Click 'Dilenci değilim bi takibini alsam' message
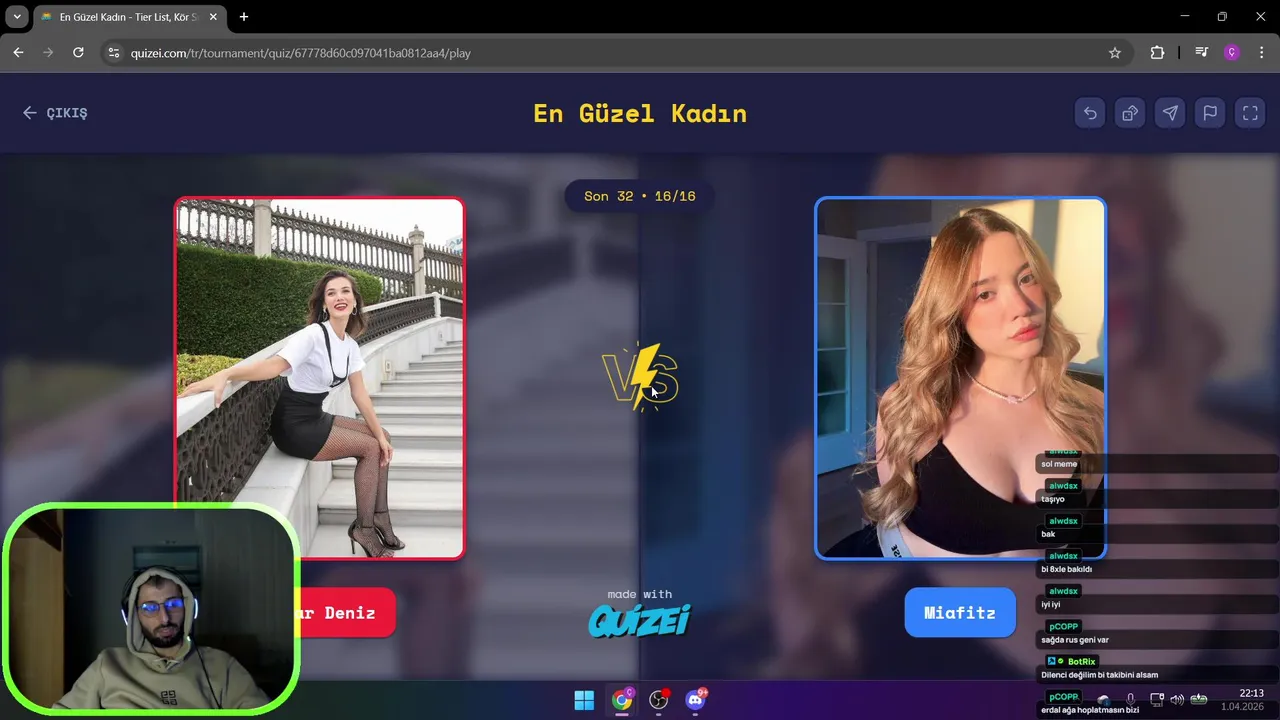The width and height of the screenshot is (1280, 720). 1100,675
